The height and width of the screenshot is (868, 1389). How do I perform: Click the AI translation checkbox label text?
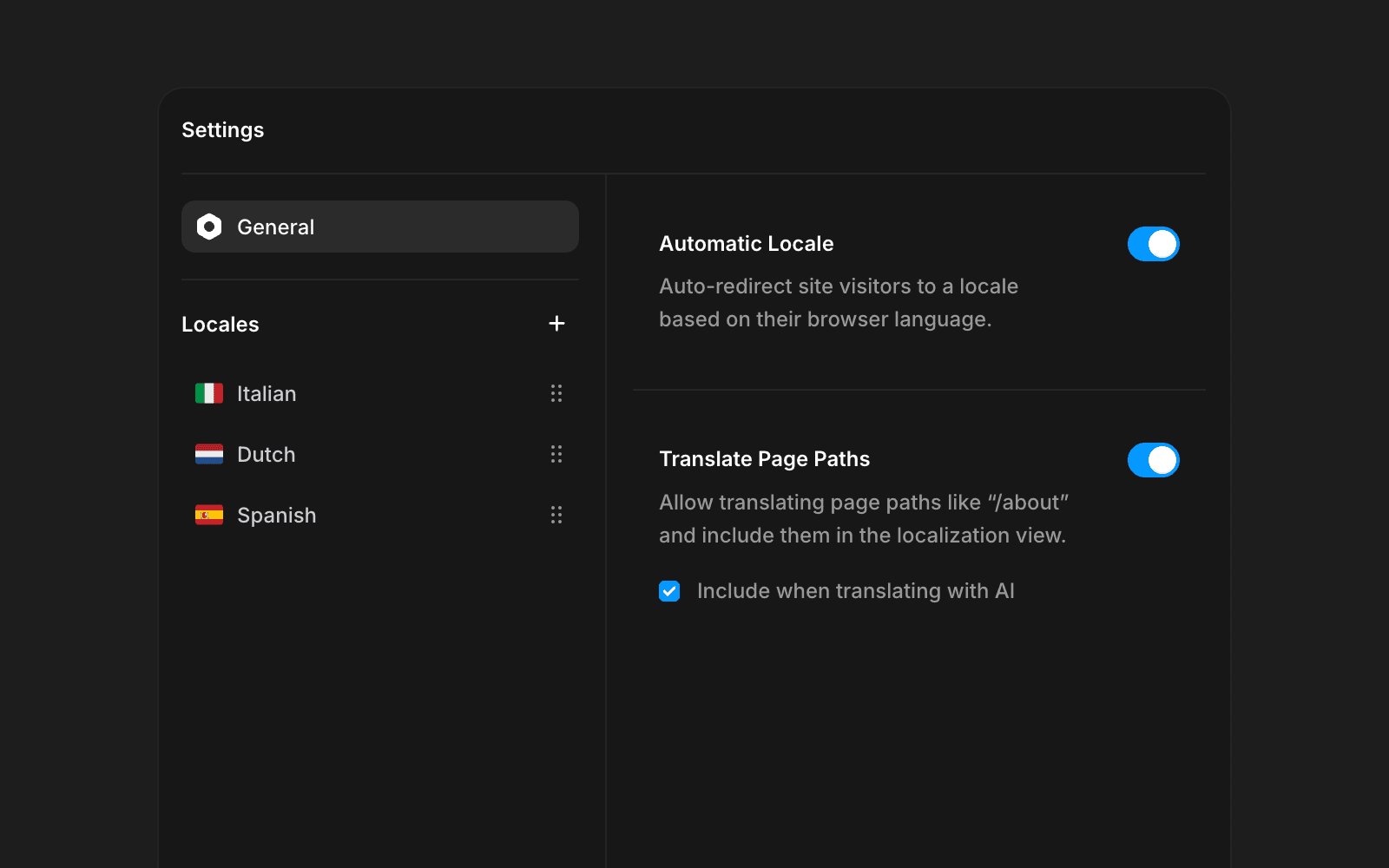pos(855,591)
